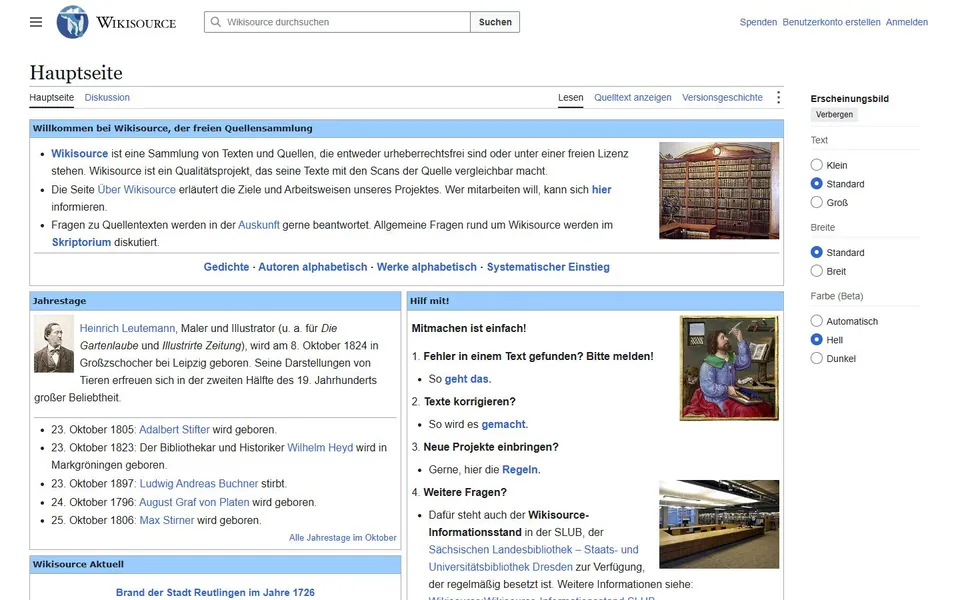The height and width of the screenshot is (600, 960).
Task: Click the Spenden link
Action: pyautogui.click(x=758, y=22)
